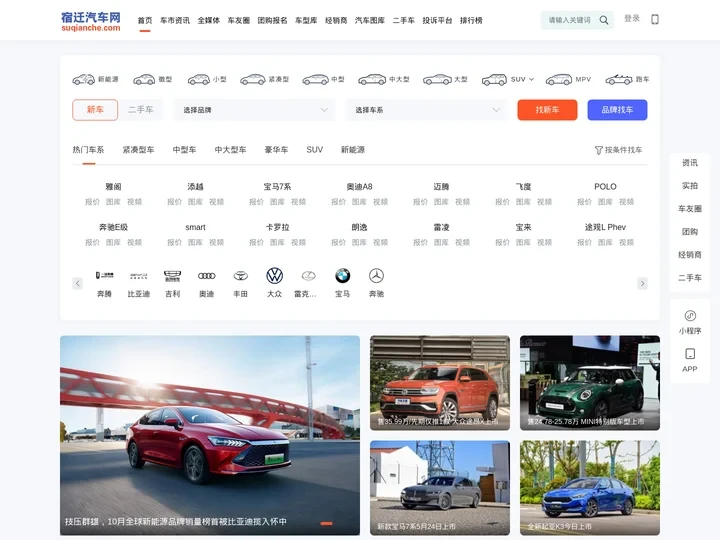720x540 pixels.
Task: Select the 新能源 car type icon
Action: click(84, 79)
